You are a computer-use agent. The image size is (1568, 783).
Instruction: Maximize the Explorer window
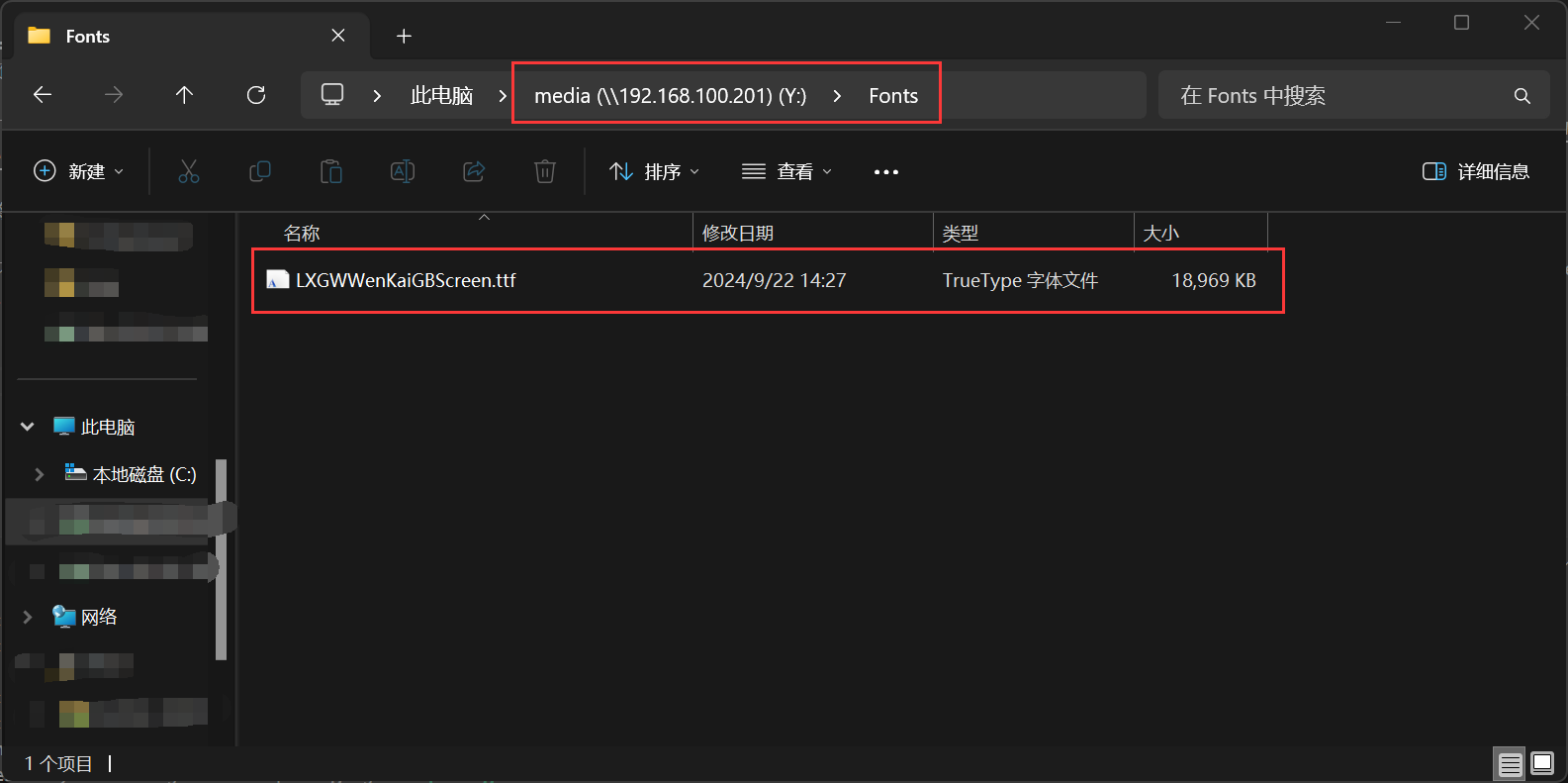pyautogui.click(x=1462, y=23)
